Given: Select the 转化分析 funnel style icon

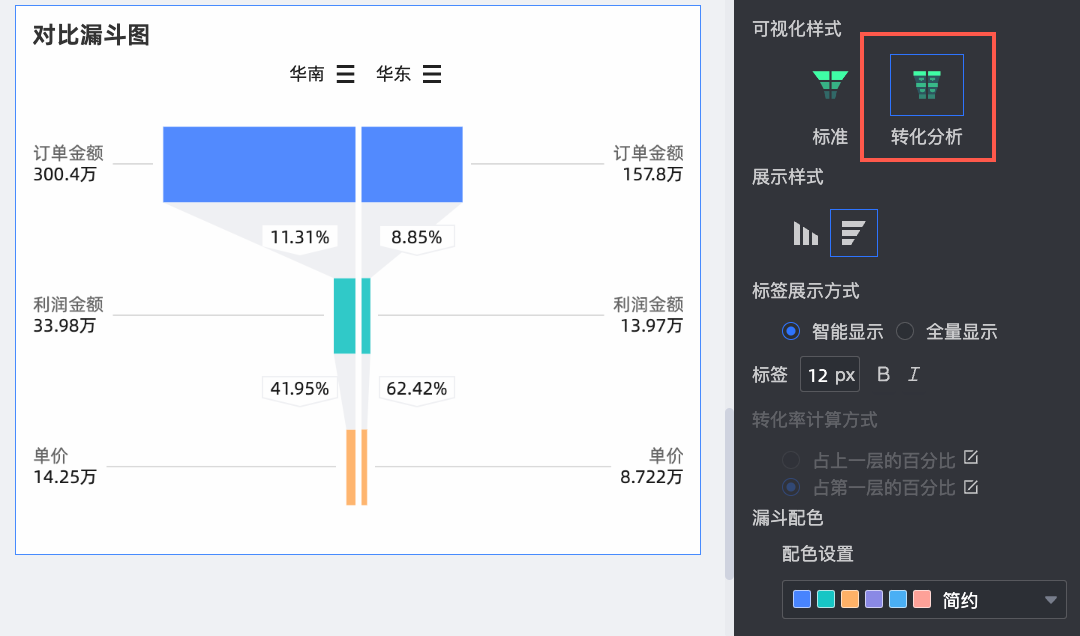Looking at the screenshot, I should 927,85.
